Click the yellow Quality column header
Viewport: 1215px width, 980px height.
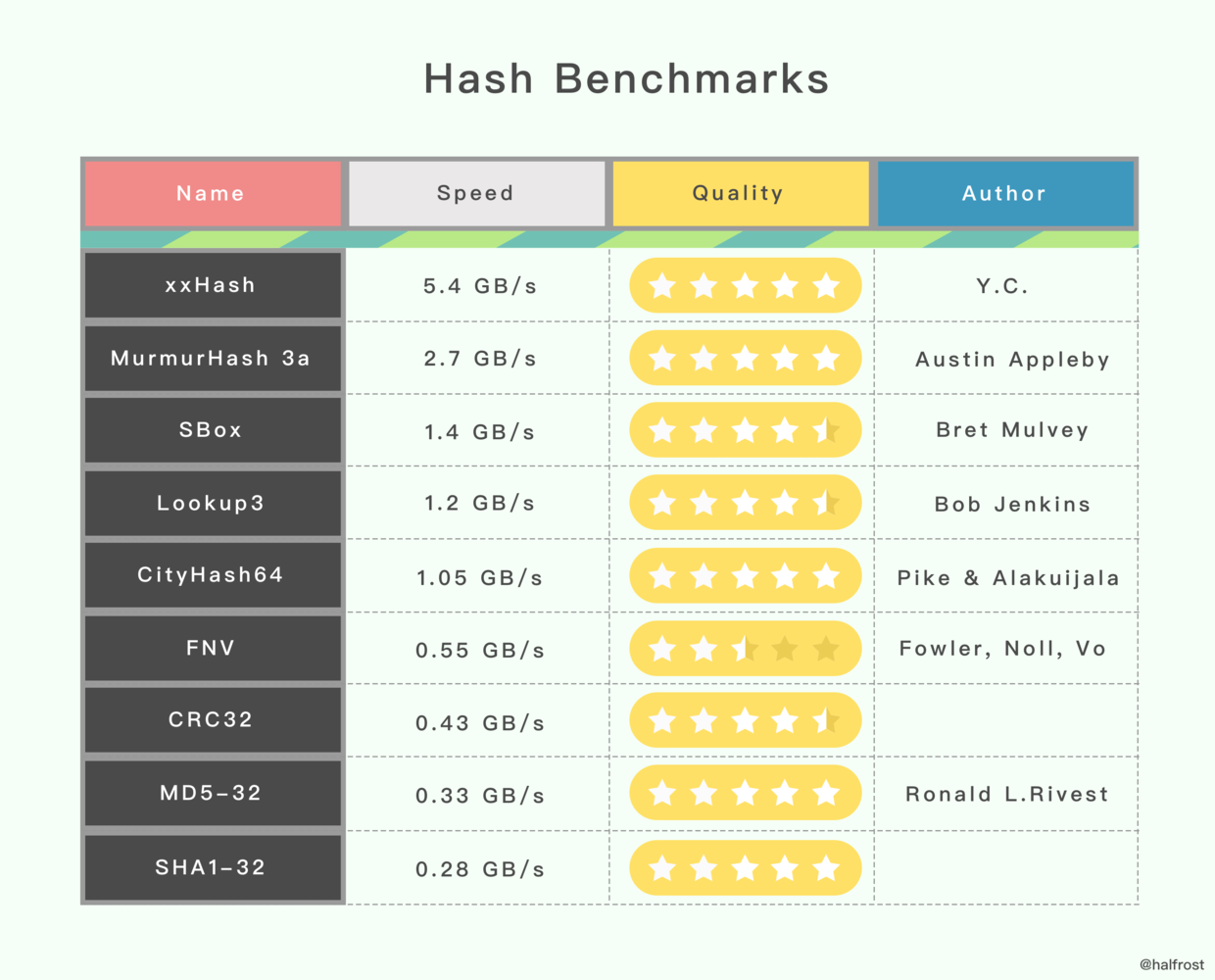(741, 193)
